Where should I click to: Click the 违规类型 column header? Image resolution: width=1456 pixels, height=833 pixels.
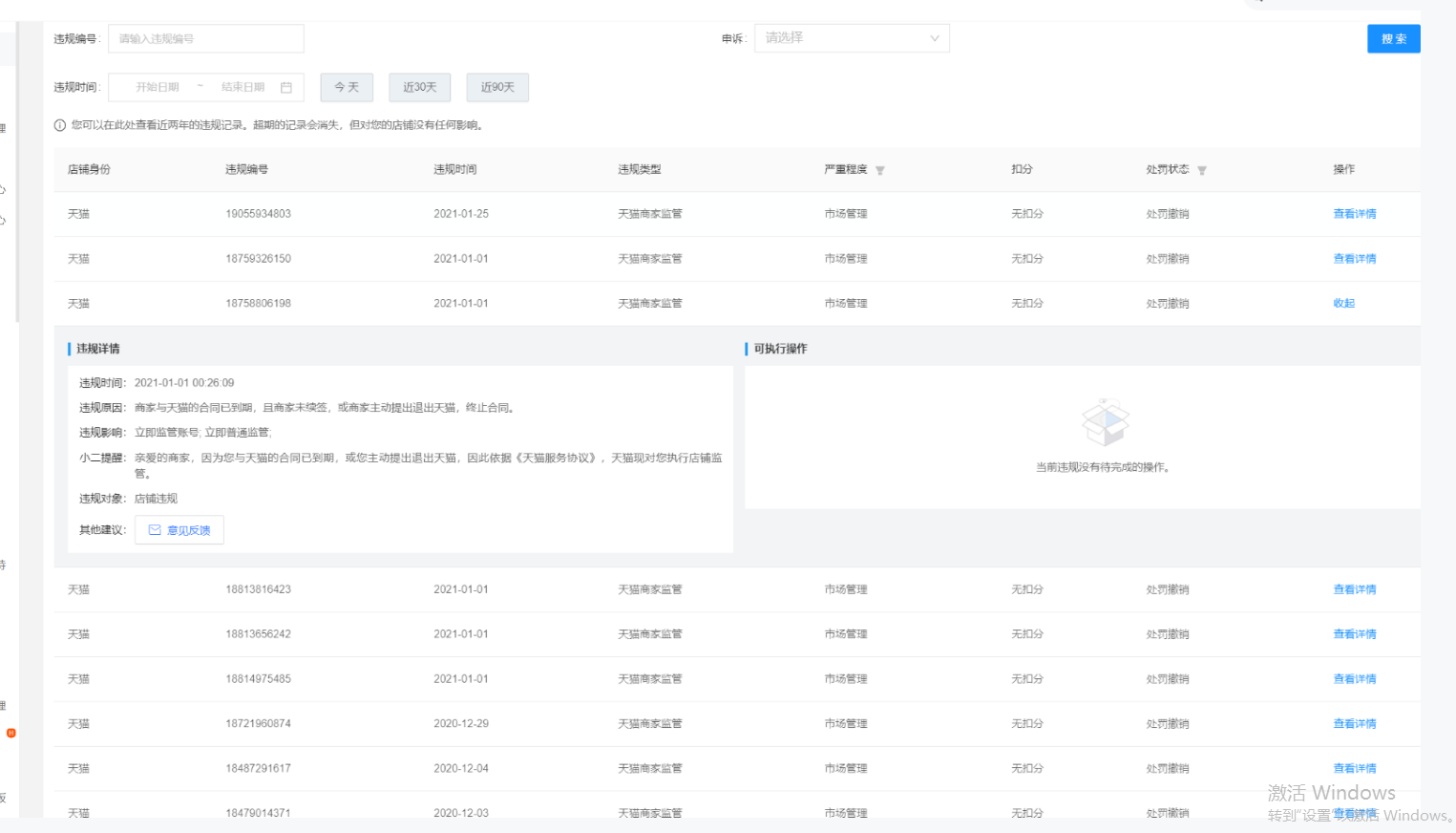[640, 169]
